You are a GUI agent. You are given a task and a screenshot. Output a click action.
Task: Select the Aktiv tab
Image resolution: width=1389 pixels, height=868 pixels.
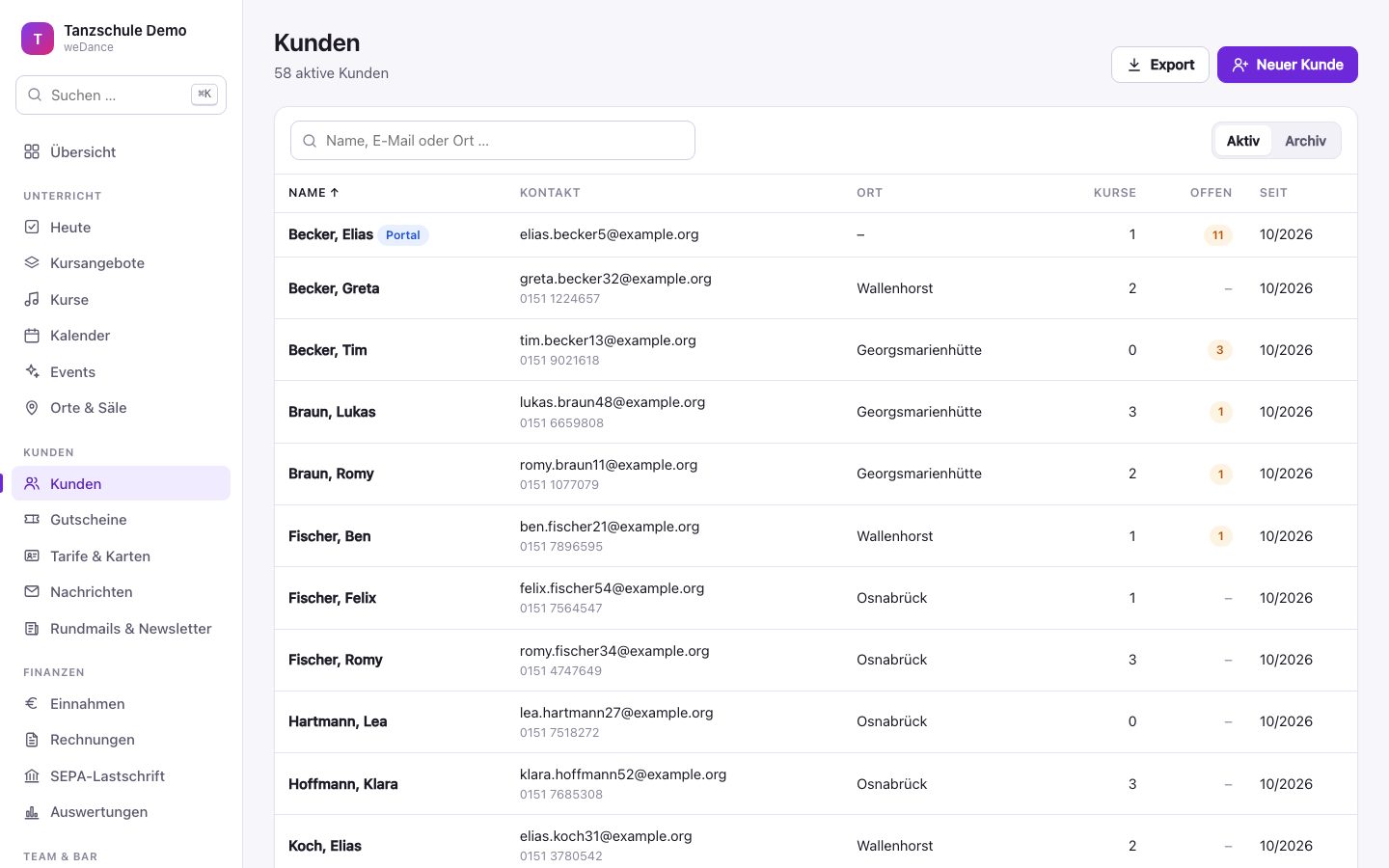click(1243, 141)
